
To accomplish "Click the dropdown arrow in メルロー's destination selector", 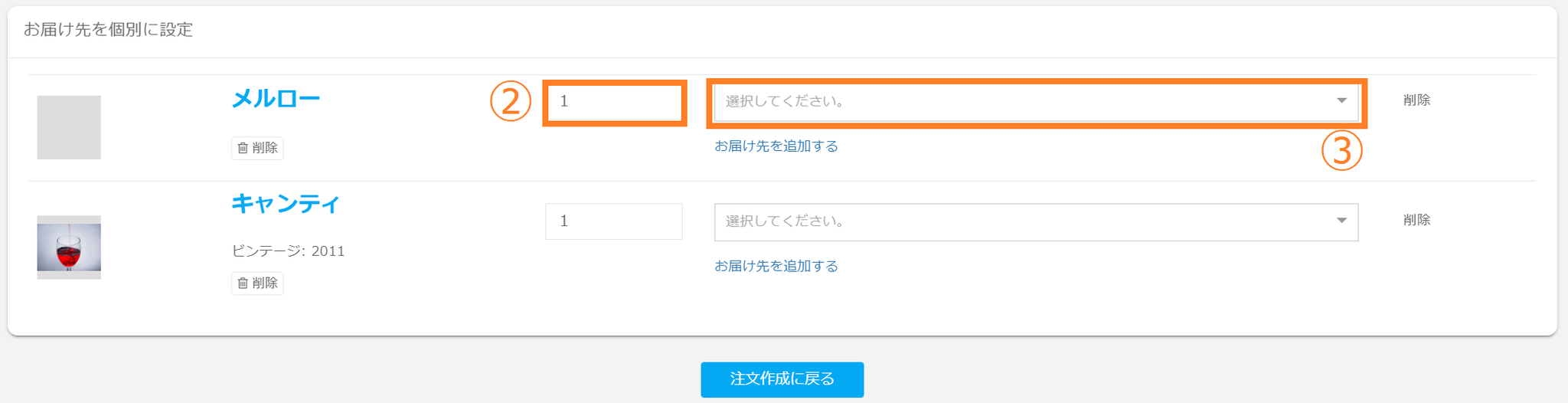I will pos(1341,101).
